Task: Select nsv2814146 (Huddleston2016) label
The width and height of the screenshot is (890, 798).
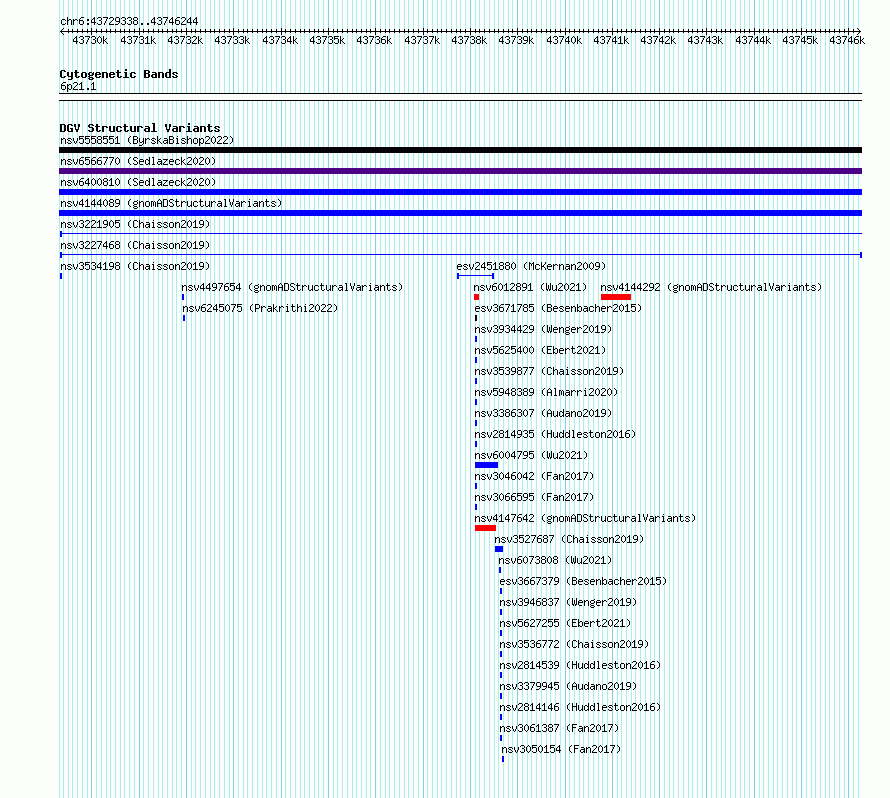Action: [580, 707]
